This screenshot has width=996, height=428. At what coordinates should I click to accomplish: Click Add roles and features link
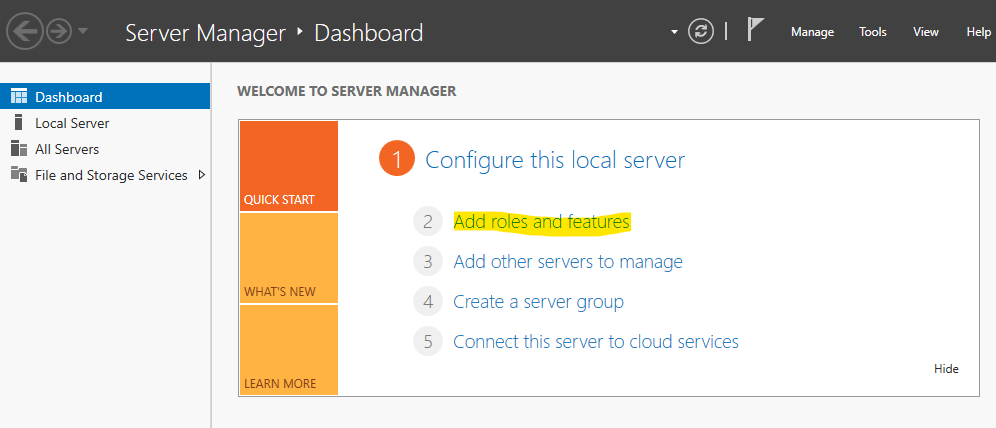pos(541,222)
